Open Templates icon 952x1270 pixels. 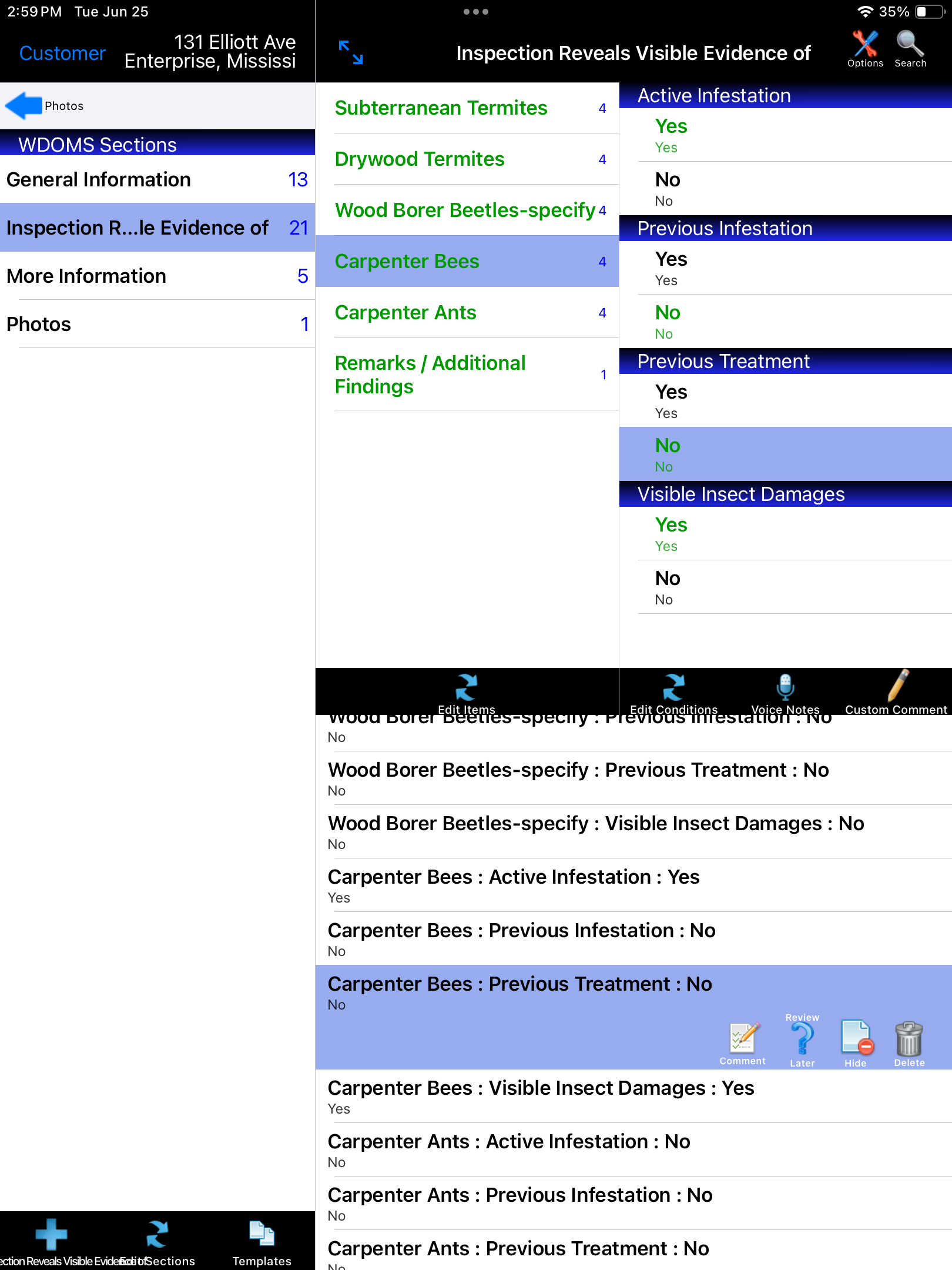(x=262, y=1242)
